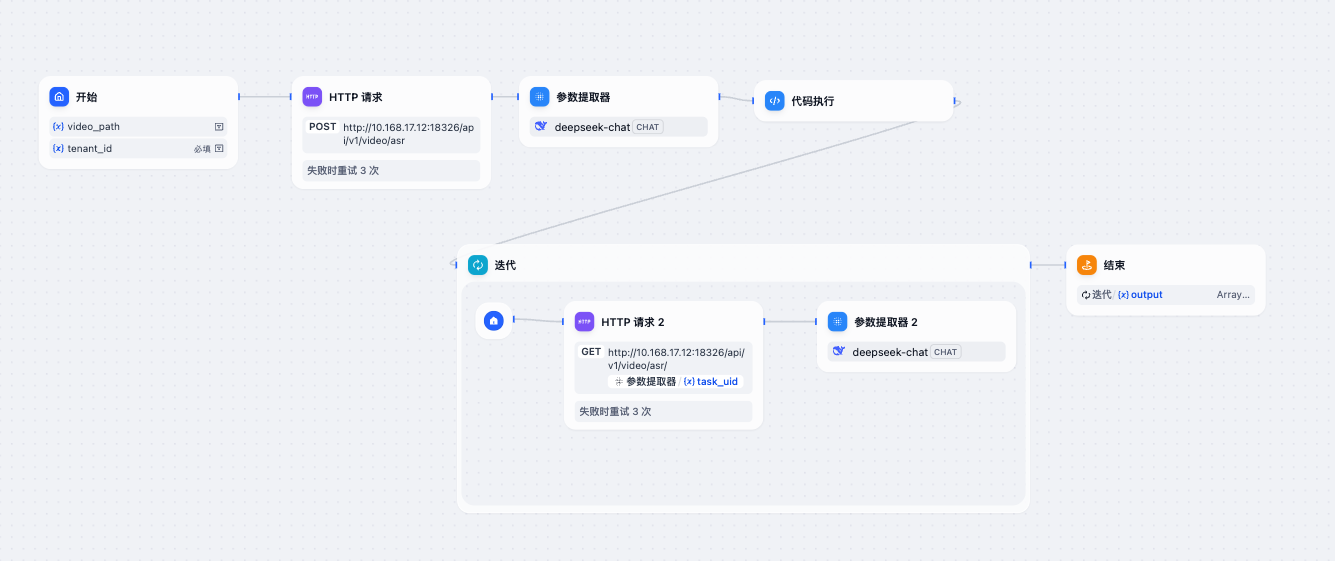
Task: Click the HTTP 请求 2 node icon
Action: [x=584, y=322]
